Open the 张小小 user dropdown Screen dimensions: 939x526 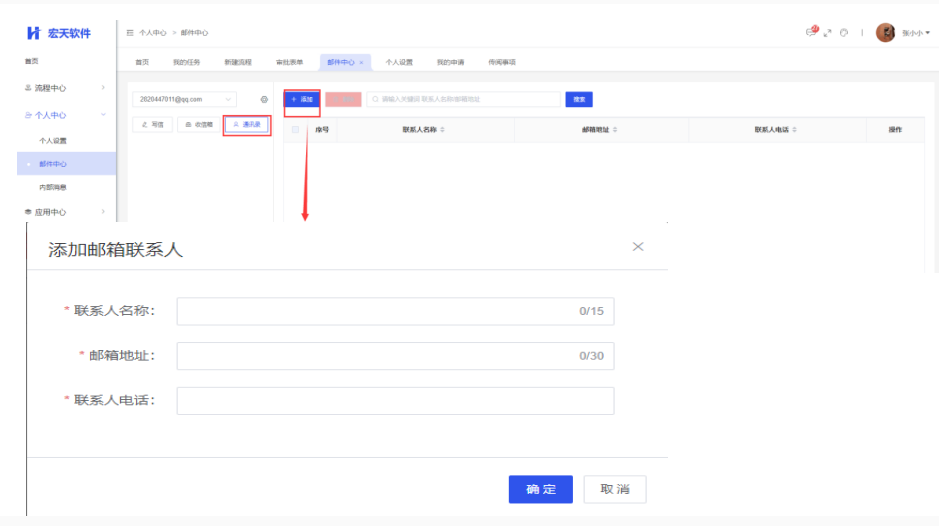click(x=916, y=33)
